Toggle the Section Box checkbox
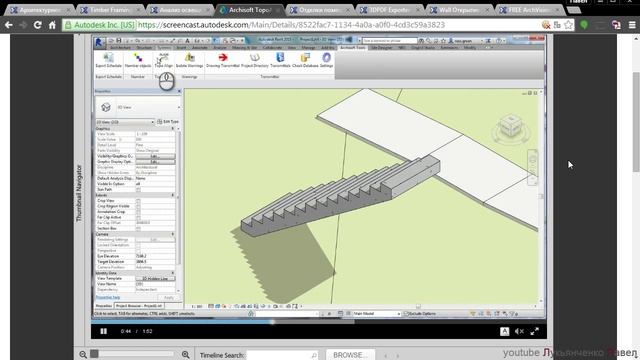 point(138,228)
